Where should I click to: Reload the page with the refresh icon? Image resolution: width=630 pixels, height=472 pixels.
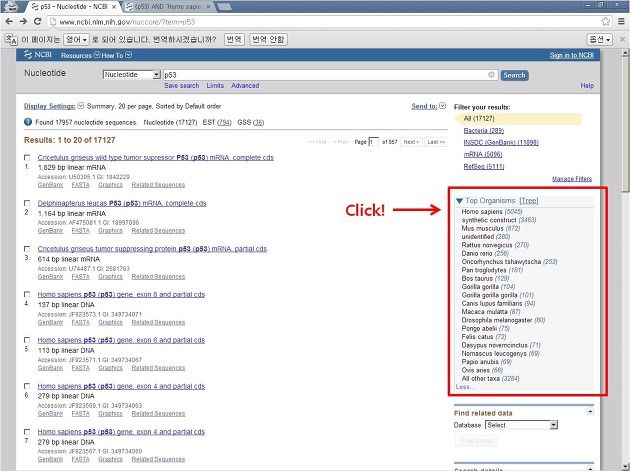pyautogui.click(x=37, y=22)
